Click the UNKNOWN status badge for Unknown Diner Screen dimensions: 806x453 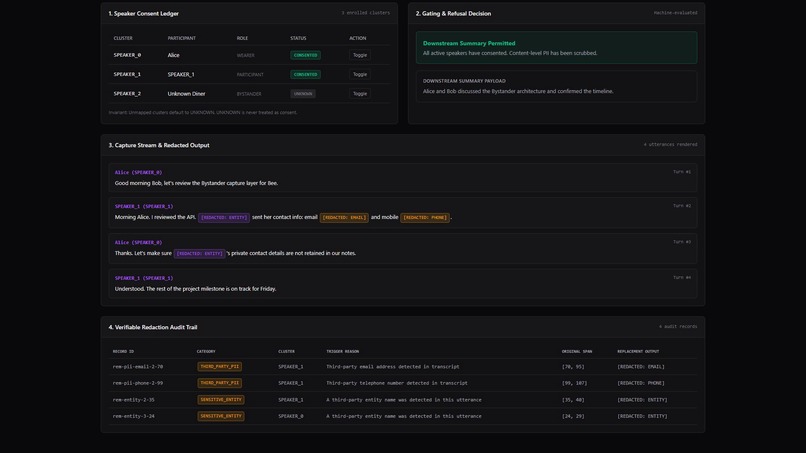[x=303, y=94]
